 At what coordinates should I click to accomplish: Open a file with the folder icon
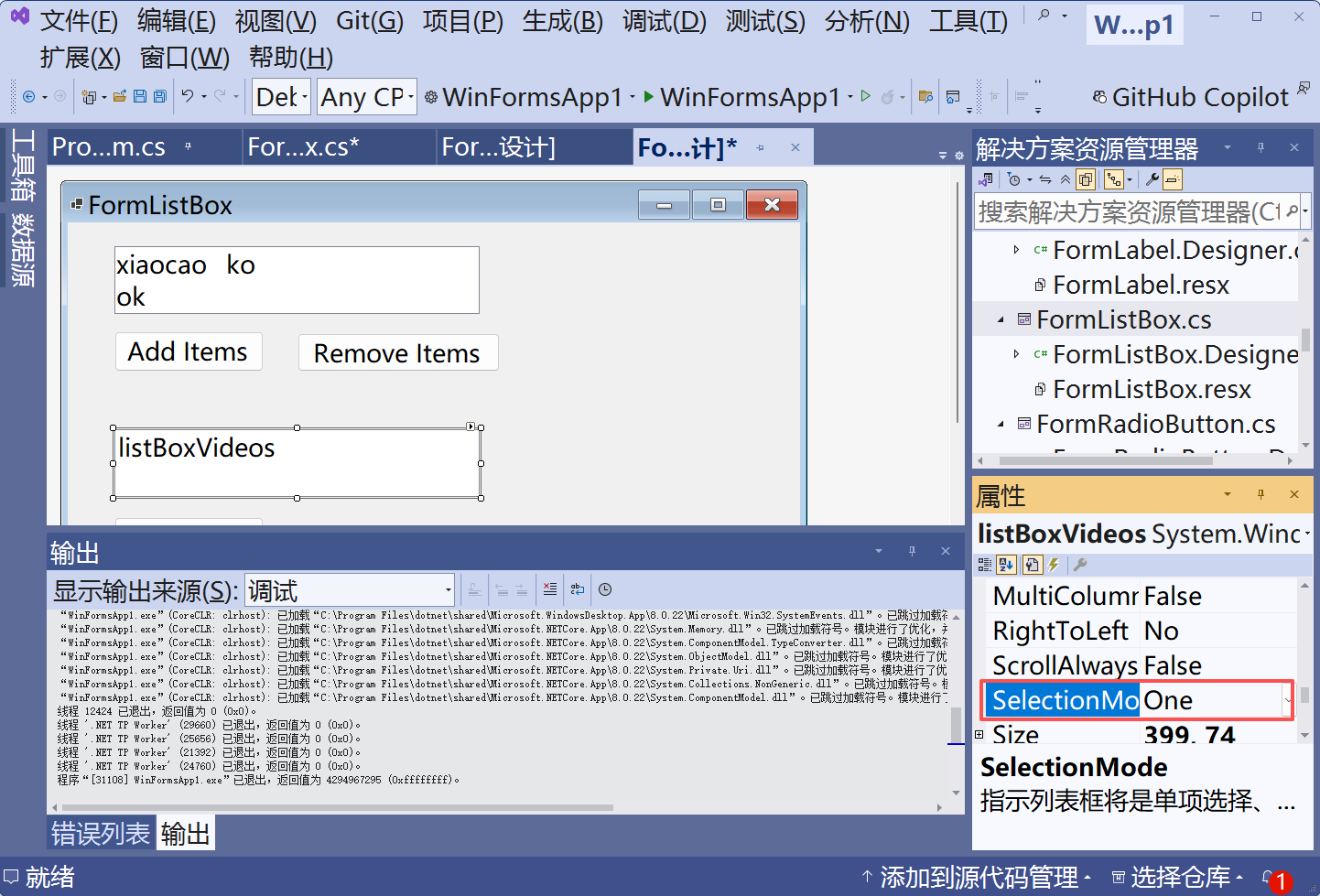[x=120, y=96]
